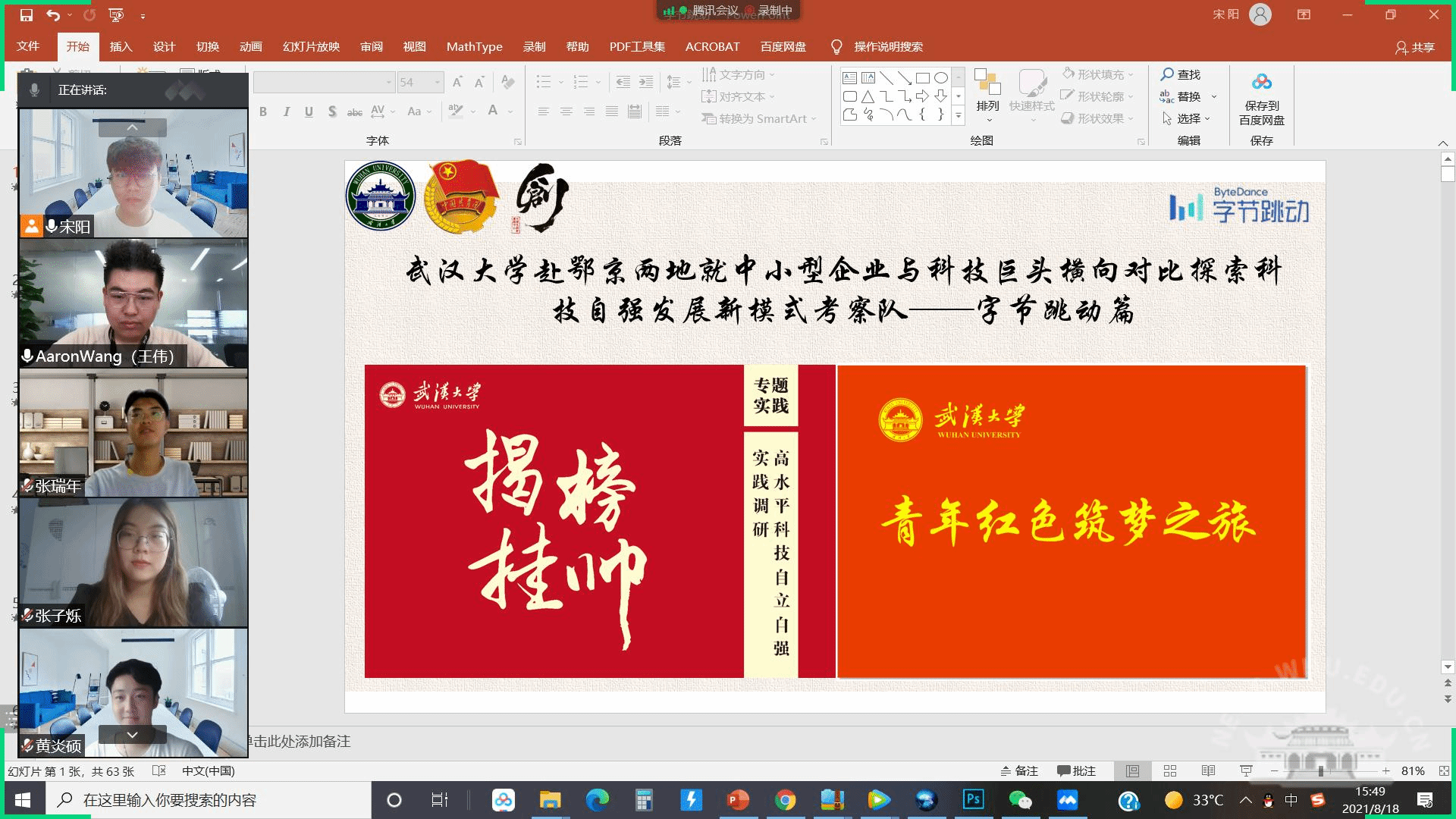Click the Share (共享) button
The width and height of the screenshot is (1456, 819).
click(1415, 47)
